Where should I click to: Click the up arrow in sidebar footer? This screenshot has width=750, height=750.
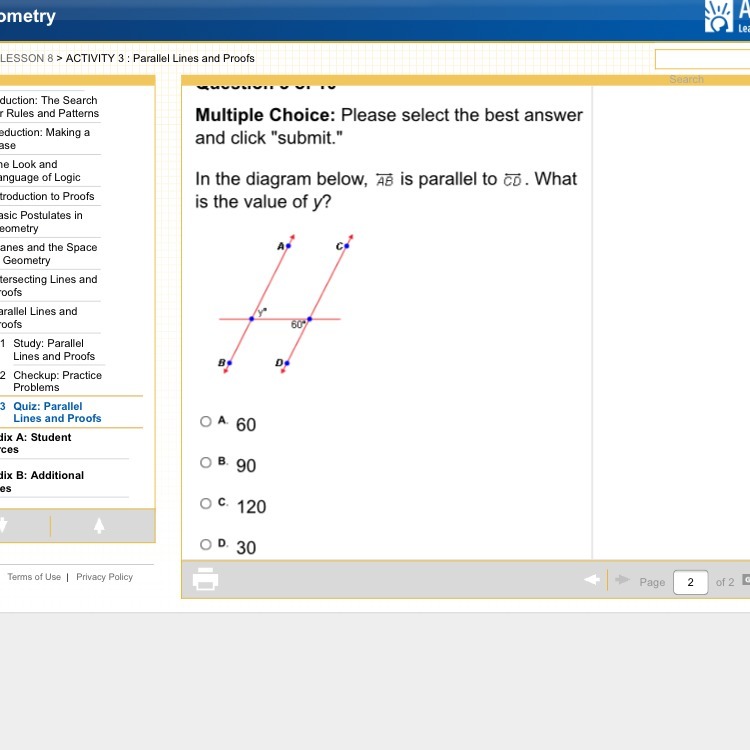(x=99, y=525)
